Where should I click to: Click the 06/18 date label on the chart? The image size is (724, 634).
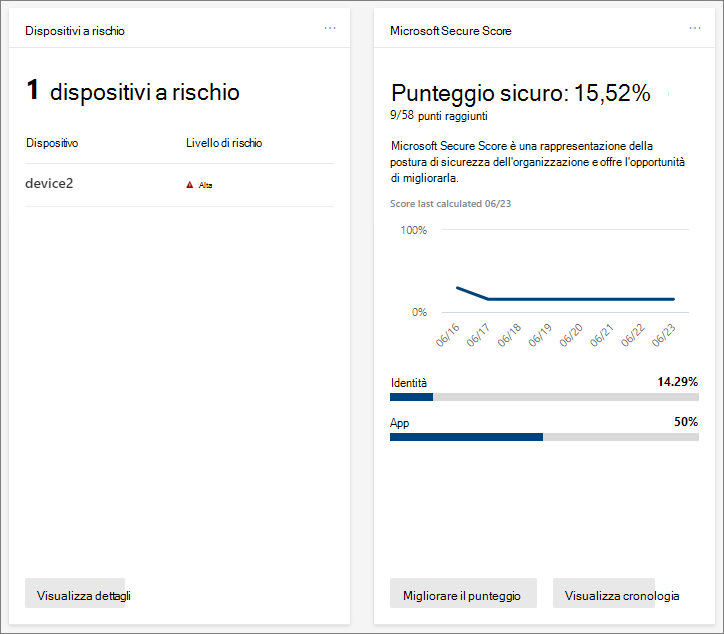click(509, 335)
